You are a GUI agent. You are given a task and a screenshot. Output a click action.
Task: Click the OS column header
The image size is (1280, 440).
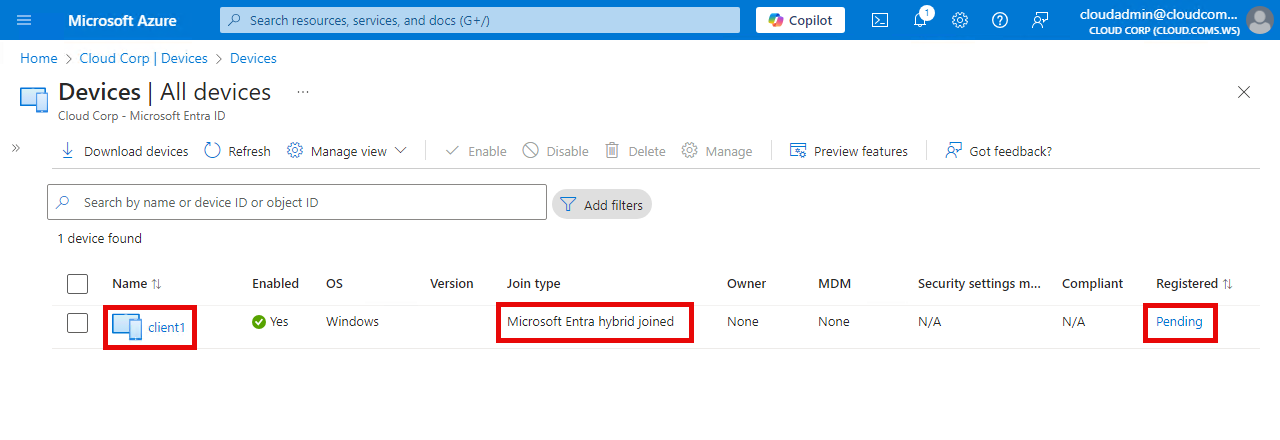pos(334,284)
